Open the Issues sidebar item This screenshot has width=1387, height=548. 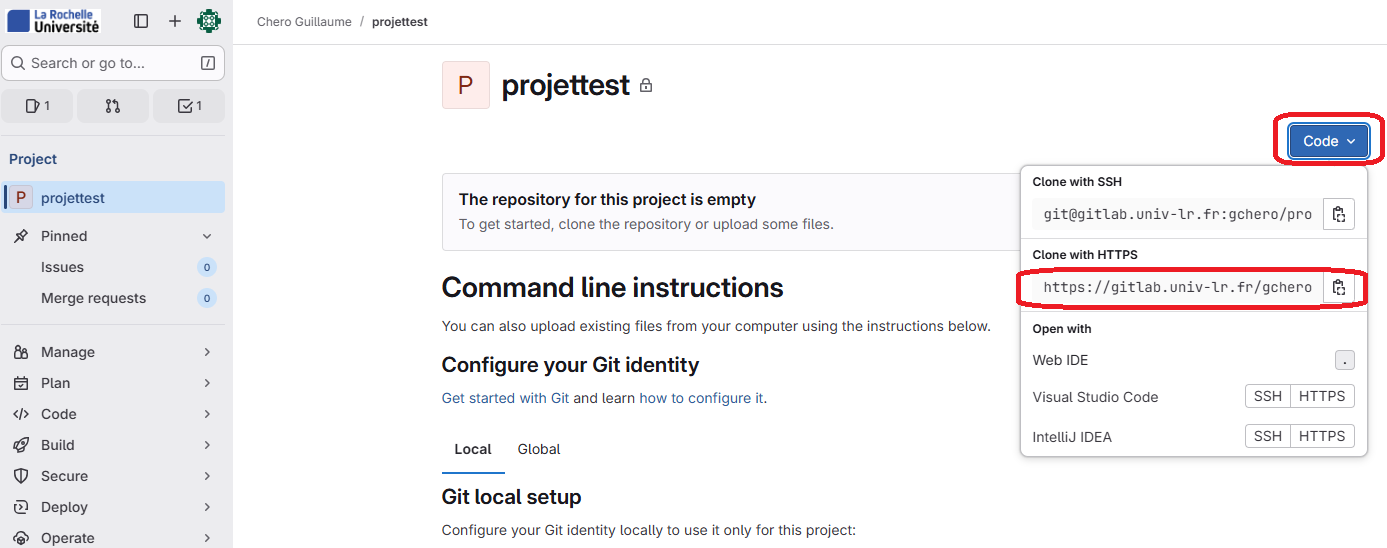click(x=62, y=267)
